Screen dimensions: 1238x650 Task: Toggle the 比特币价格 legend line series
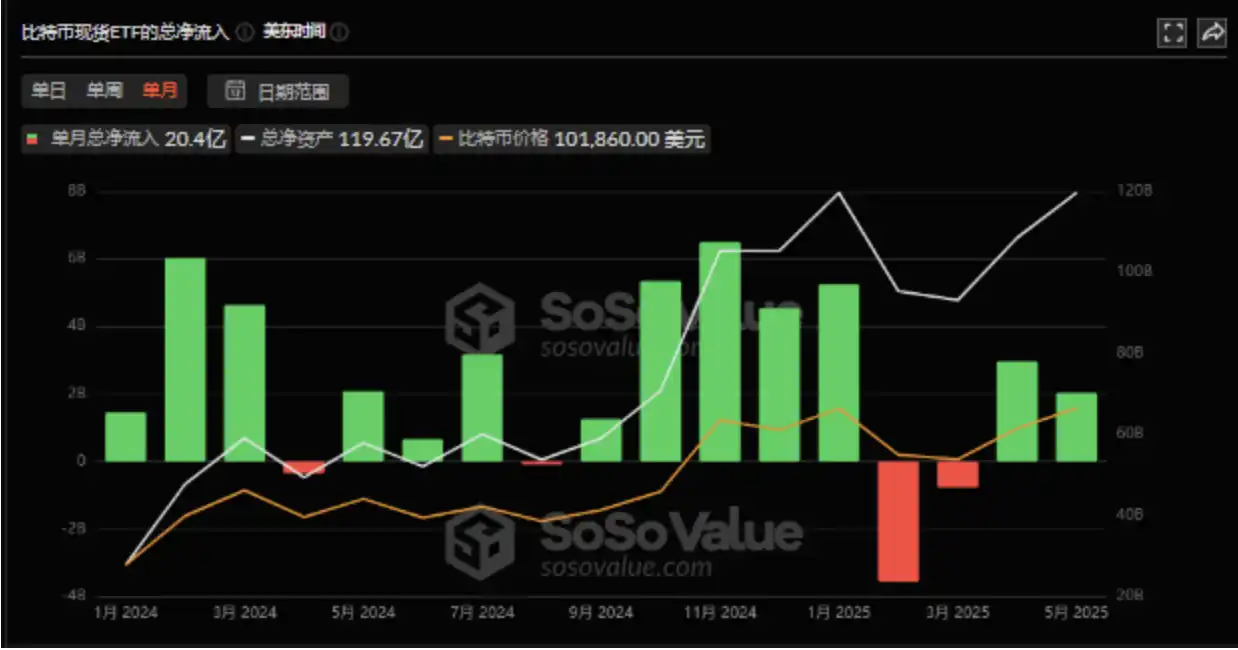[x=572, y=140]
